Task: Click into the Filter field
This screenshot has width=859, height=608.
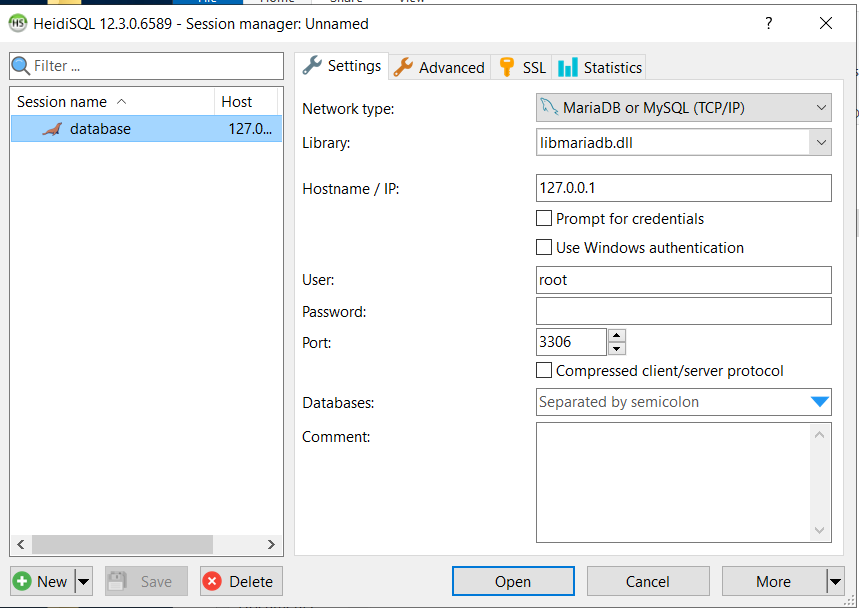Action: coord(146,66)
